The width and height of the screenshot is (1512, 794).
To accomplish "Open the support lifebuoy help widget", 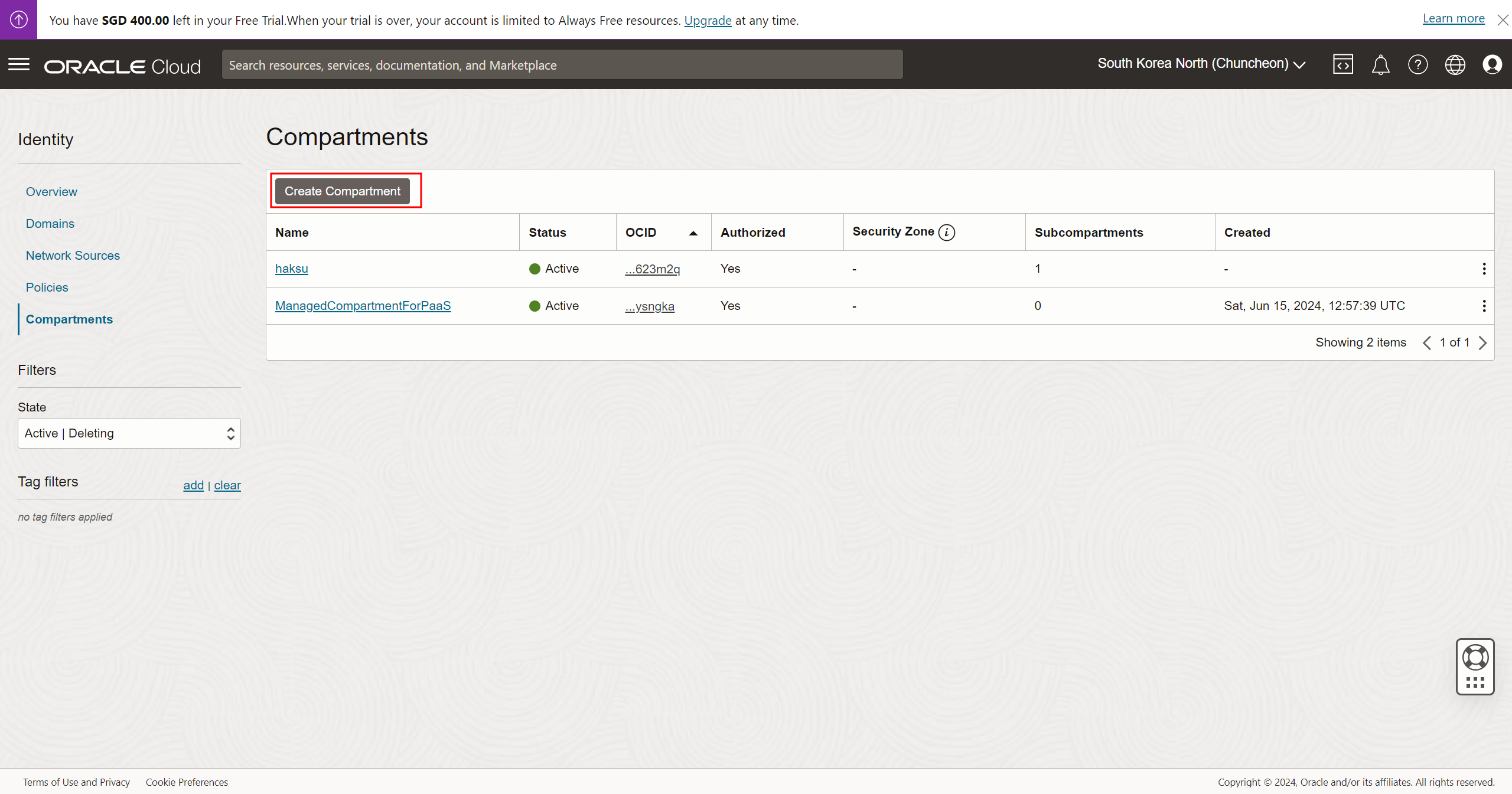I will (x=1475, y=658).
